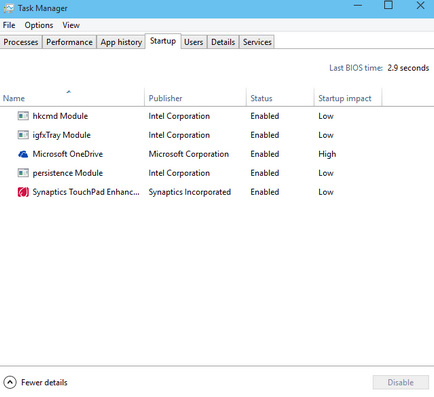Sort by the Name column header
Screen dimensions: 434x397
tap(72, 98)
